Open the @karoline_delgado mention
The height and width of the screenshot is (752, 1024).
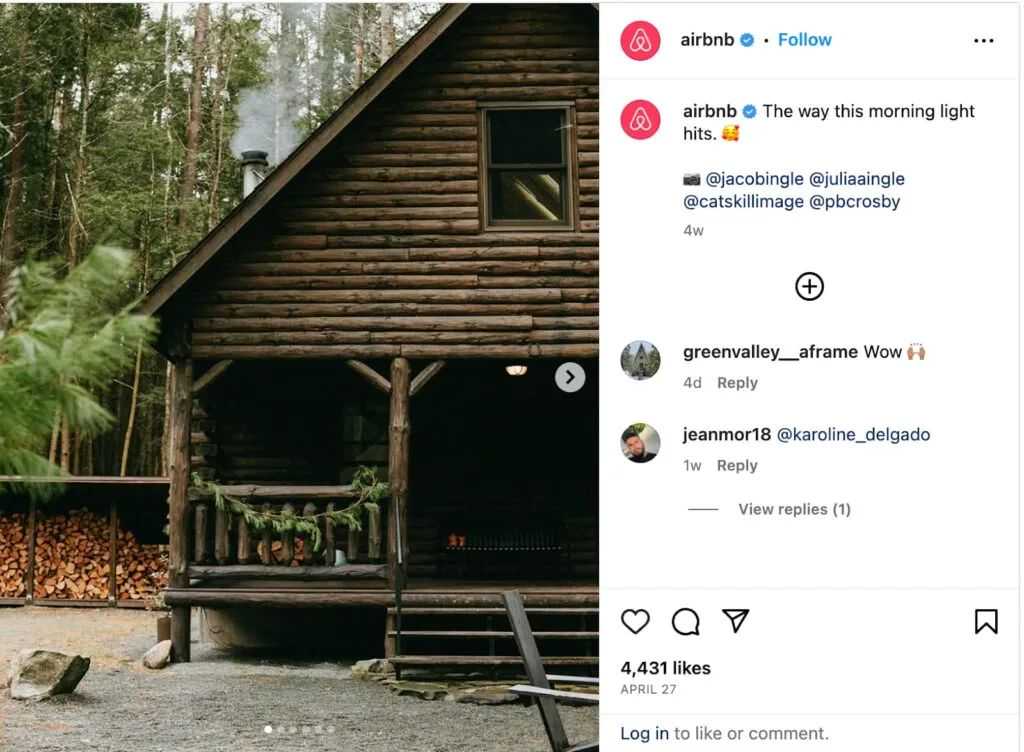tap(853, 435)
